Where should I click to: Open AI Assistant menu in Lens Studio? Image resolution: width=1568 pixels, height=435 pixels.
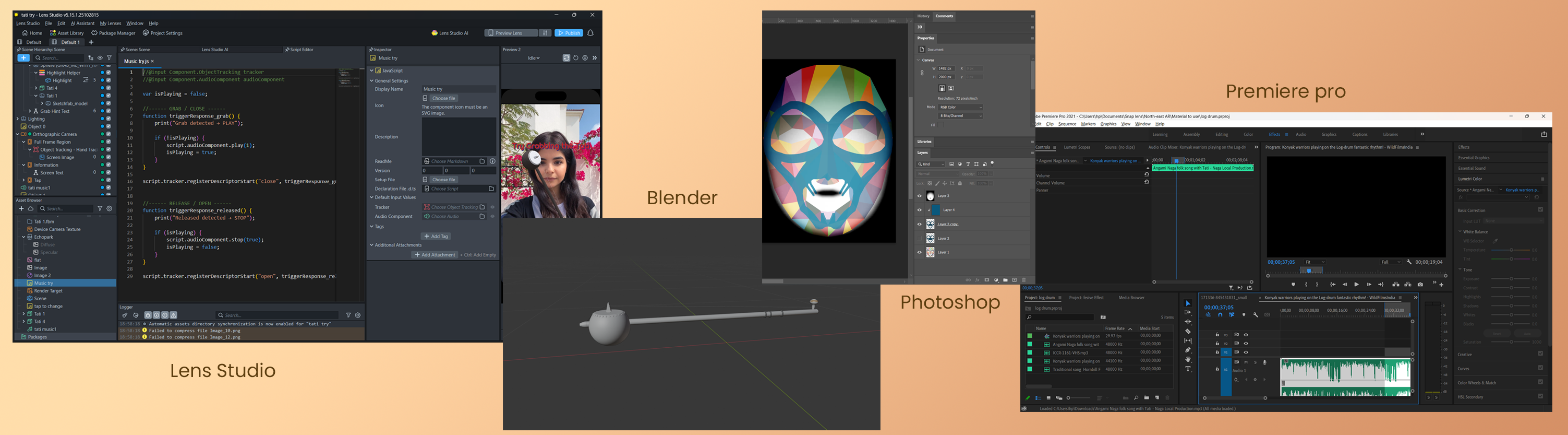pos(83,23)
